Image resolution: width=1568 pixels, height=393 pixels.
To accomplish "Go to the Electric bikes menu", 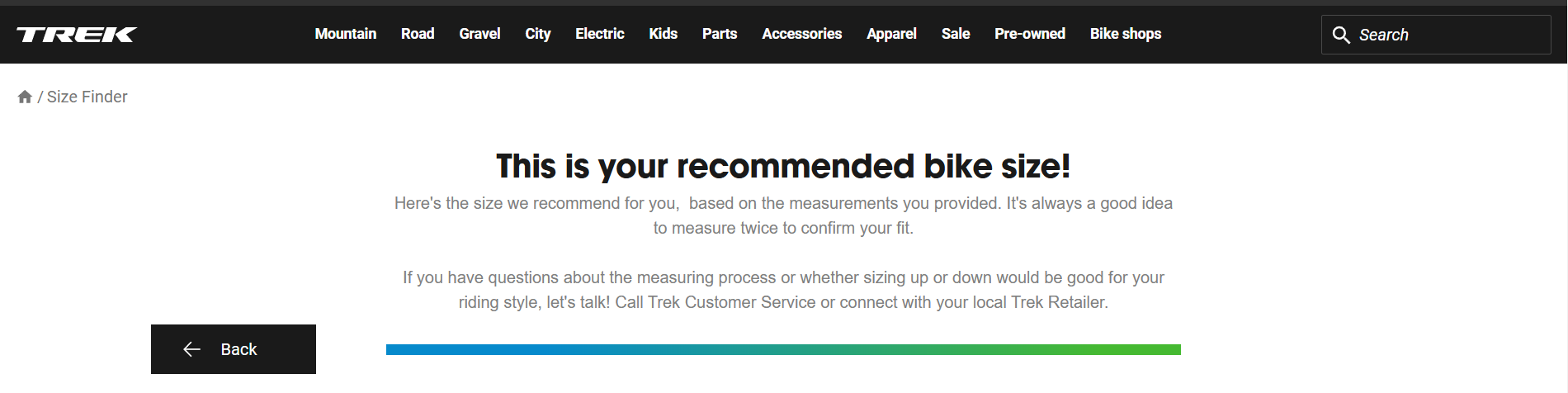I will coord(599,34).
